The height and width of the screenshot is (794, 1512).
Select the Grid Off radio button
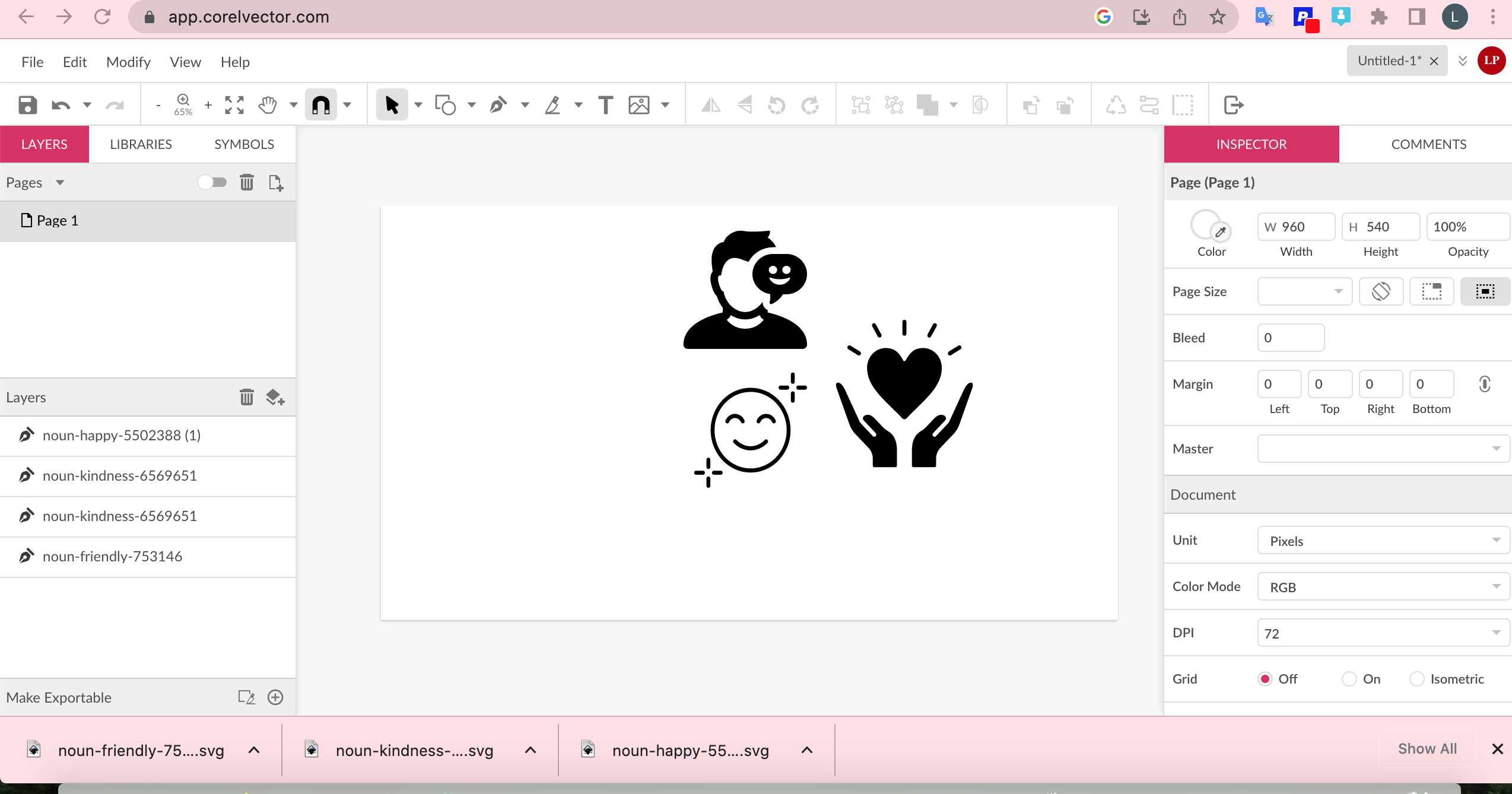pos(1265,679)
